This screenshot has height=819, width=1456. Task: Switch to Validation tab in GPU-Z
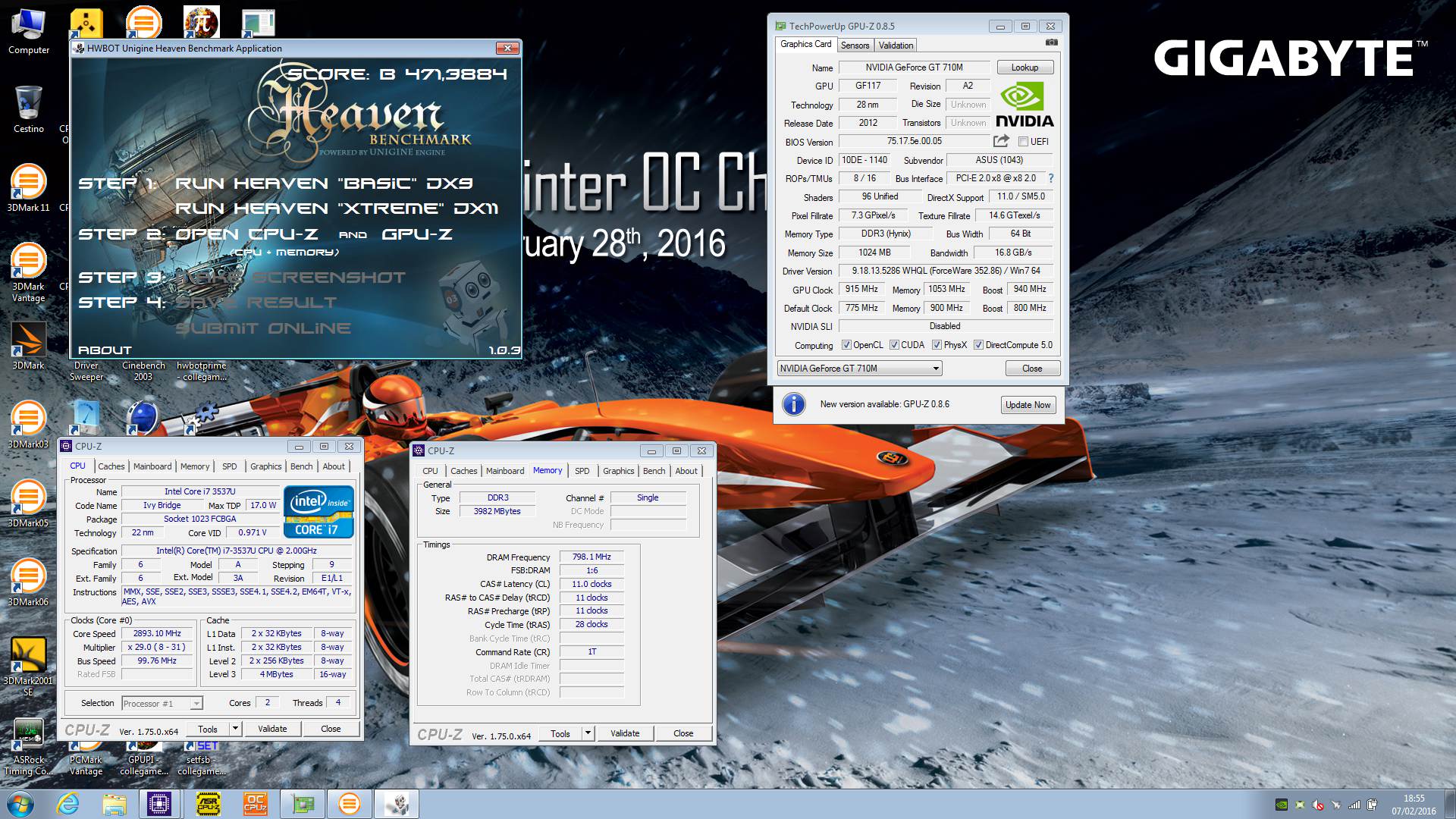click(896, 45)
